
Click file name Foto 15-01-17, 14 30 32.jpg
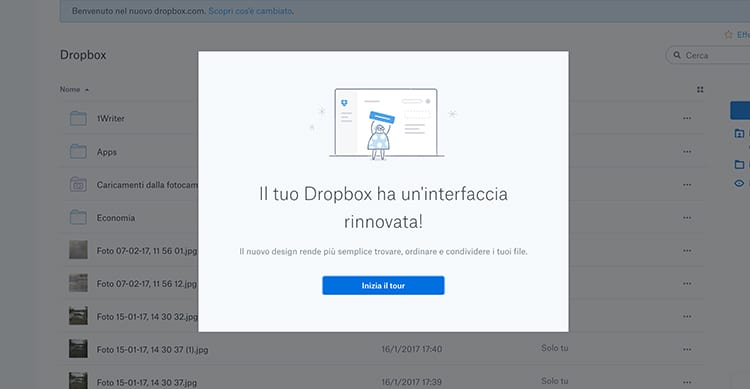[x=147, y=317]
